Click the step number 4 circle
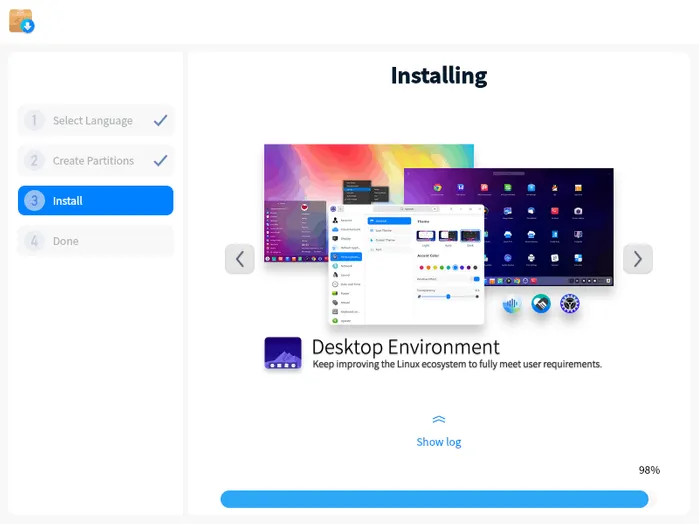Viewport: 699px width, 524px height. [34, 241]
